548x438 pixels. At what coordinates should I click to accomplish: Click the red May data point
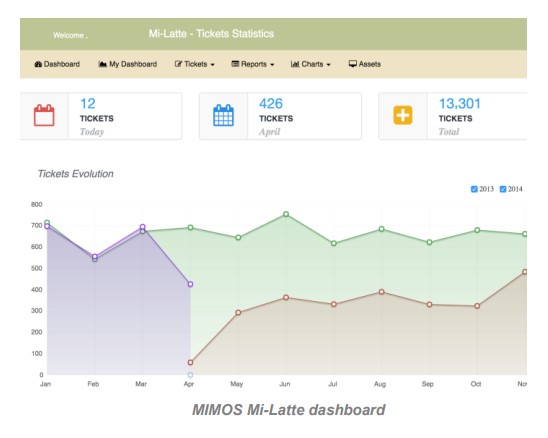coord(238,313)
